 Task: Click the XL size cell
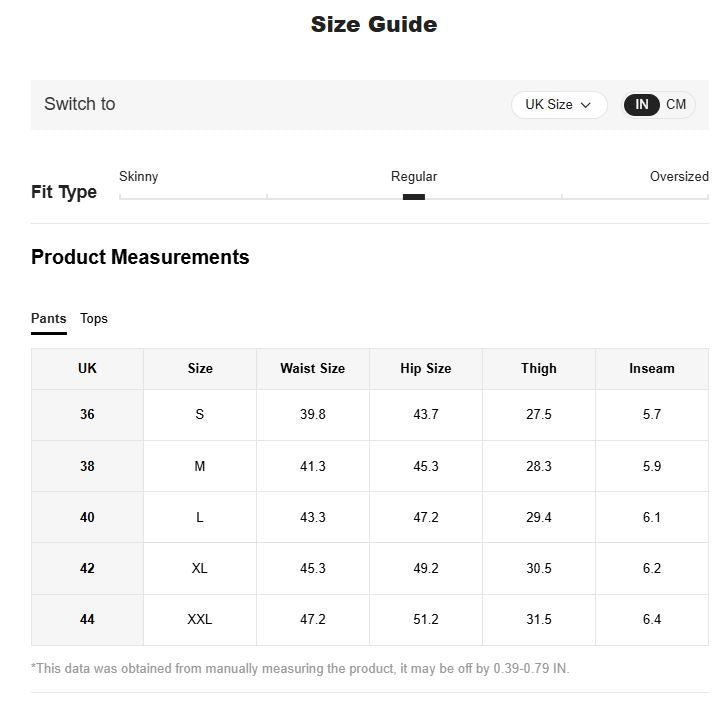pyautogui.click(x=200, y=568)
